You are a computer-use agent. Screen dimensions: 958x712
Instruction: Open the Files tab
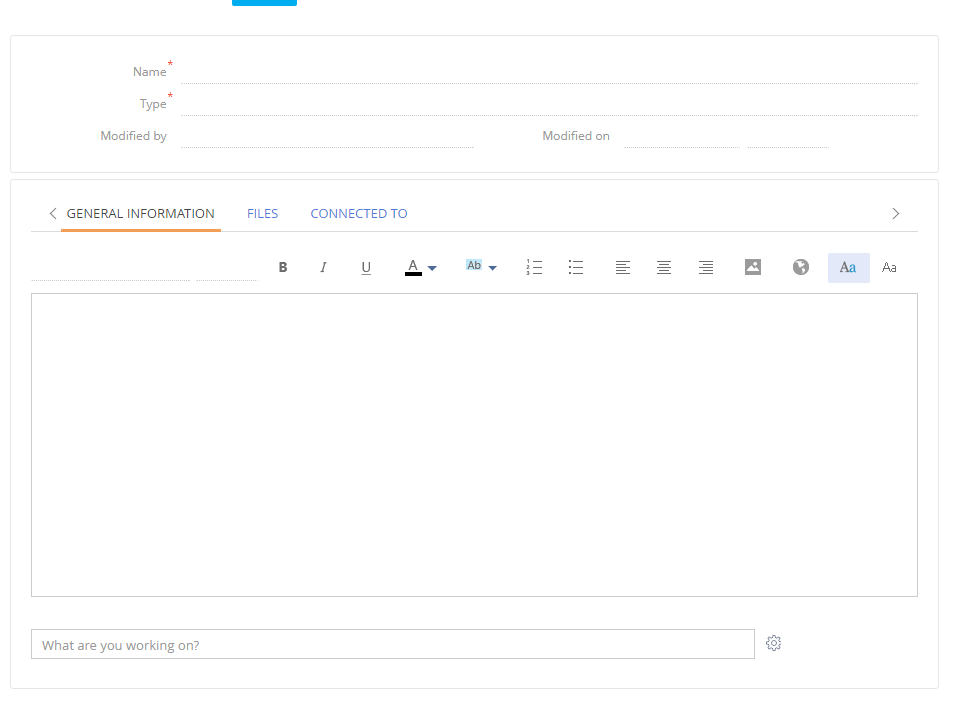pyautogui.click(x=262, y=214)
